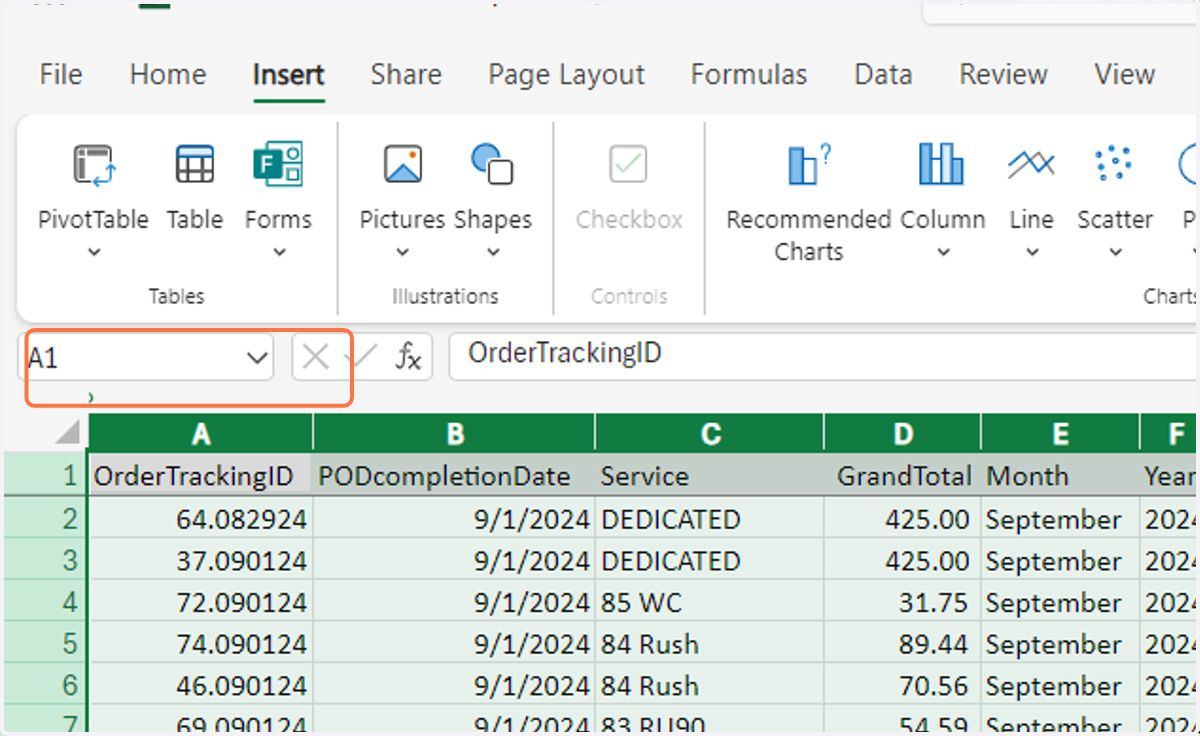Choose the Scatter chart icon
This screenshot has width=1200, height=736.
tap(1113, 164)
